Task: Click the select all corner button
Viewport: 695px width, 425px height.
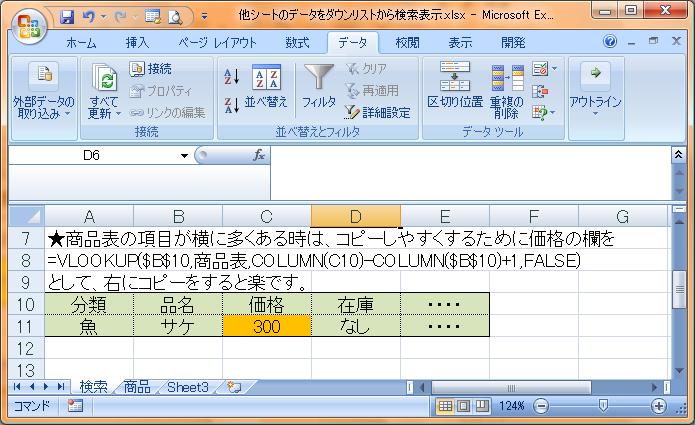Action: (27, 216)
